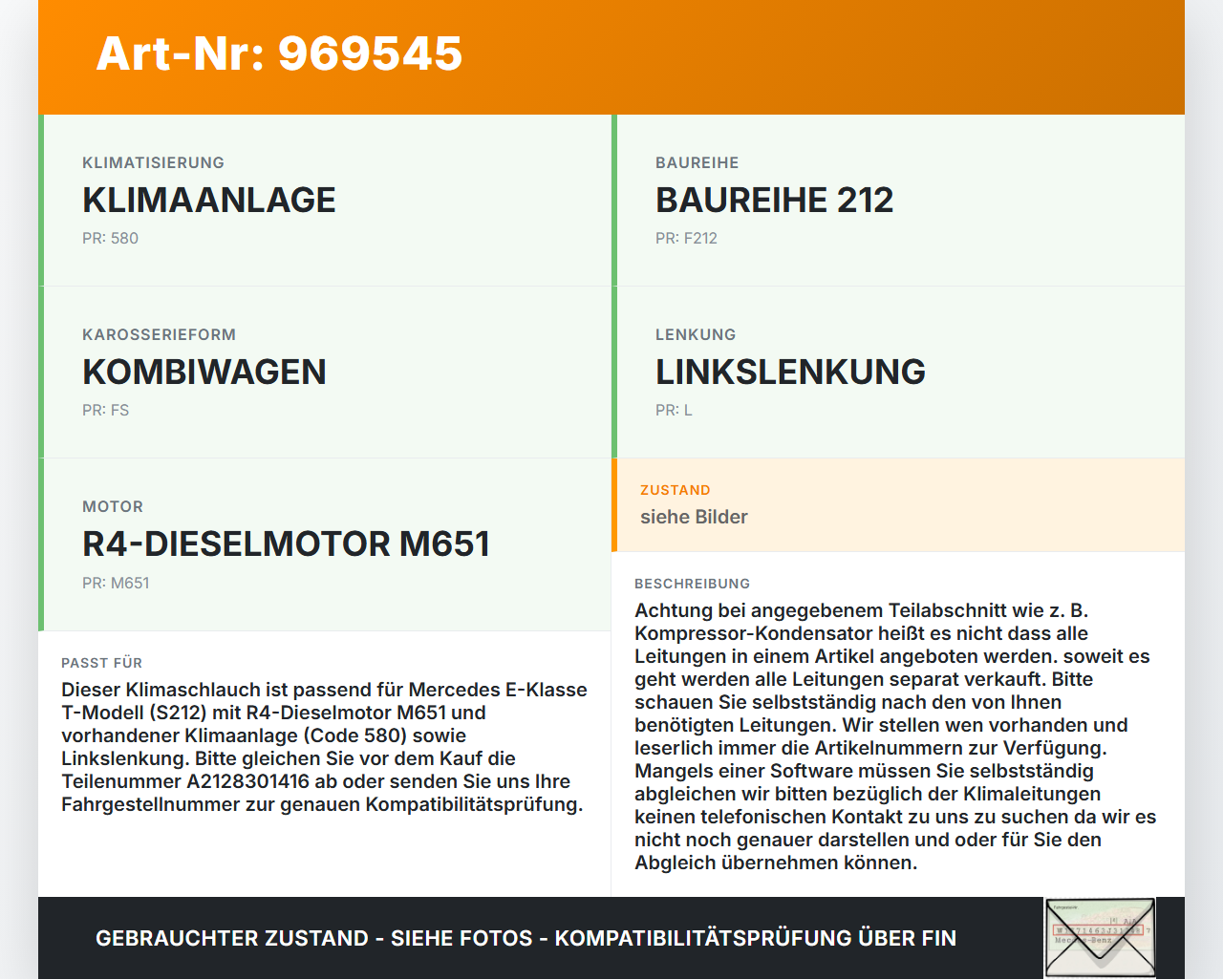This screenshot has height=980, width=1223.
Task: Select the PR: 580 code label
Action: point(110,238)
